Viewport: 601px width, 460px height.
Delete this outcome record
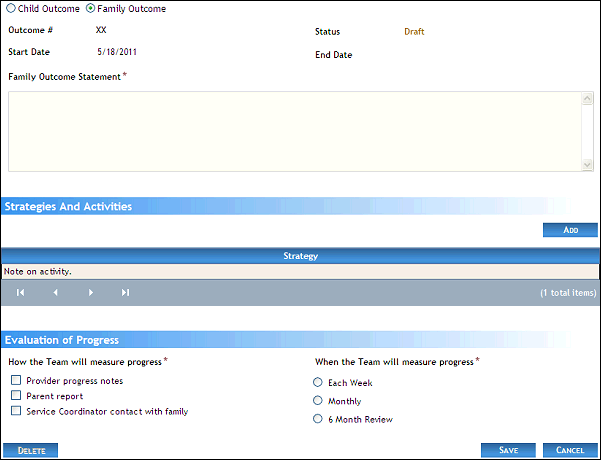(x=31, y=451)
